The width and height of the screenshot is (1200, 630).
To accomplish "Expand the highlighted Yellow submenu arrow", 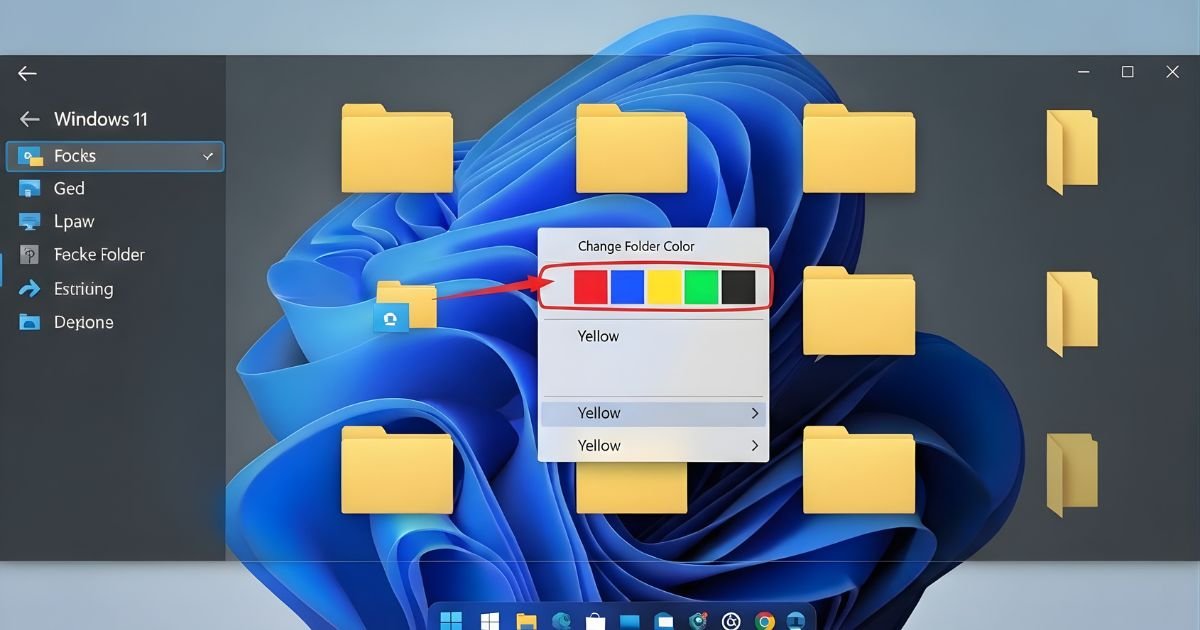I will pyautogui.click(x=754, y=413).
